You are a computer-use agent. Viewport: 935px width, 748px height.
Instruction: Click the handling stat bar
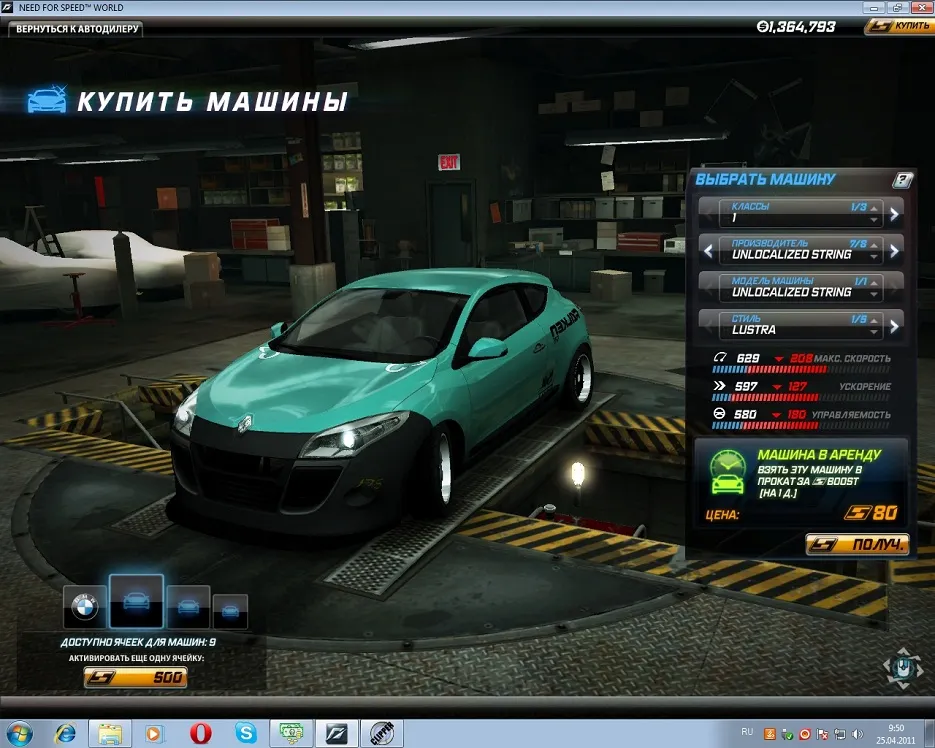[801, 425]
